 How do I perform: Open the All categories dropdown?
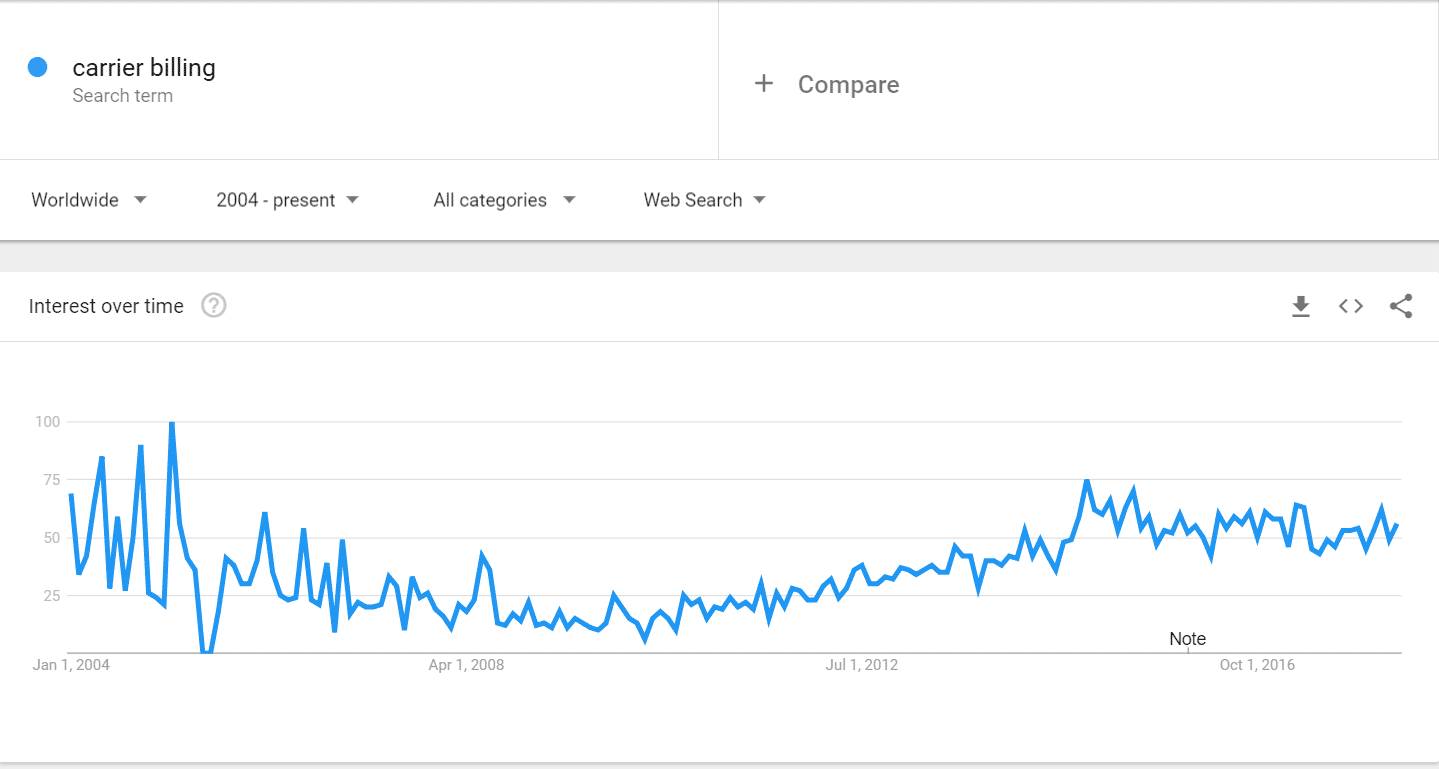pyautogui.click(x=504, y=200)
